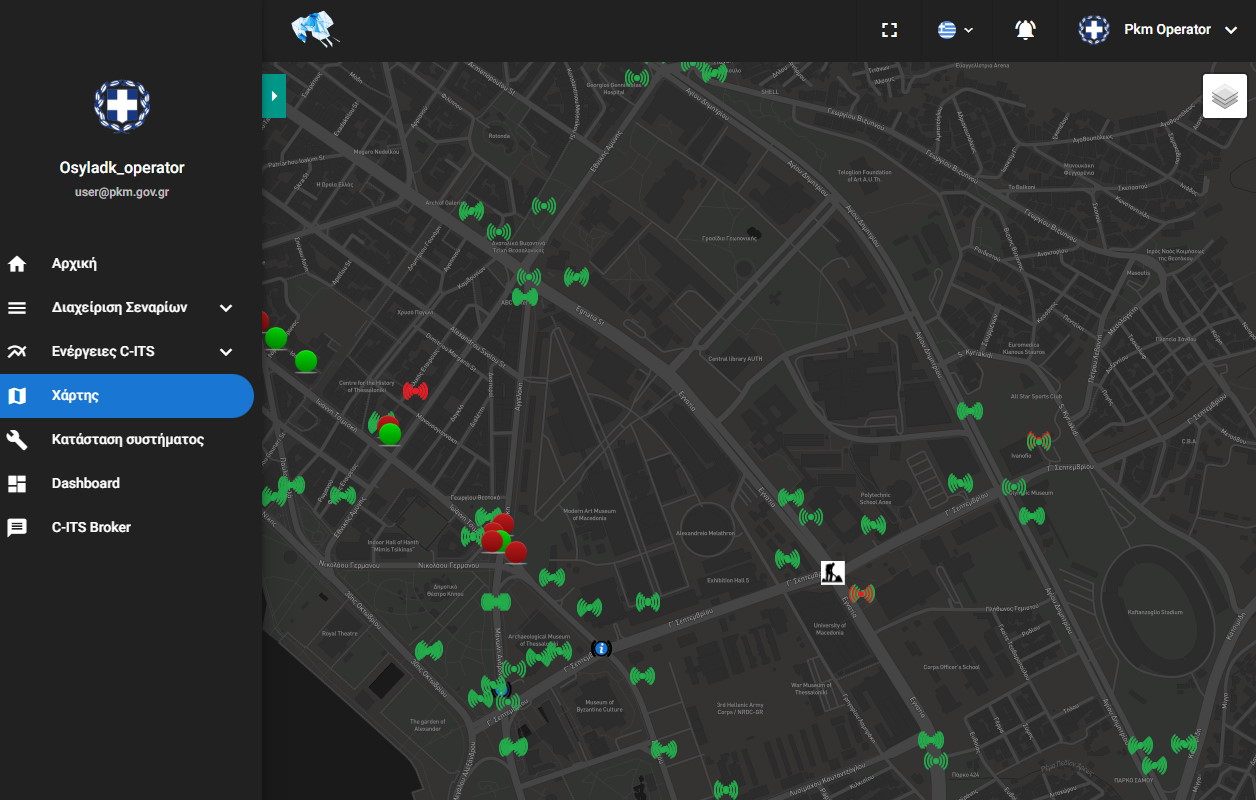This screenshot has height=800, width=1256.
Task: Expand the Ενέργειες C-ITS submenu
Action: tap(226, 352)
